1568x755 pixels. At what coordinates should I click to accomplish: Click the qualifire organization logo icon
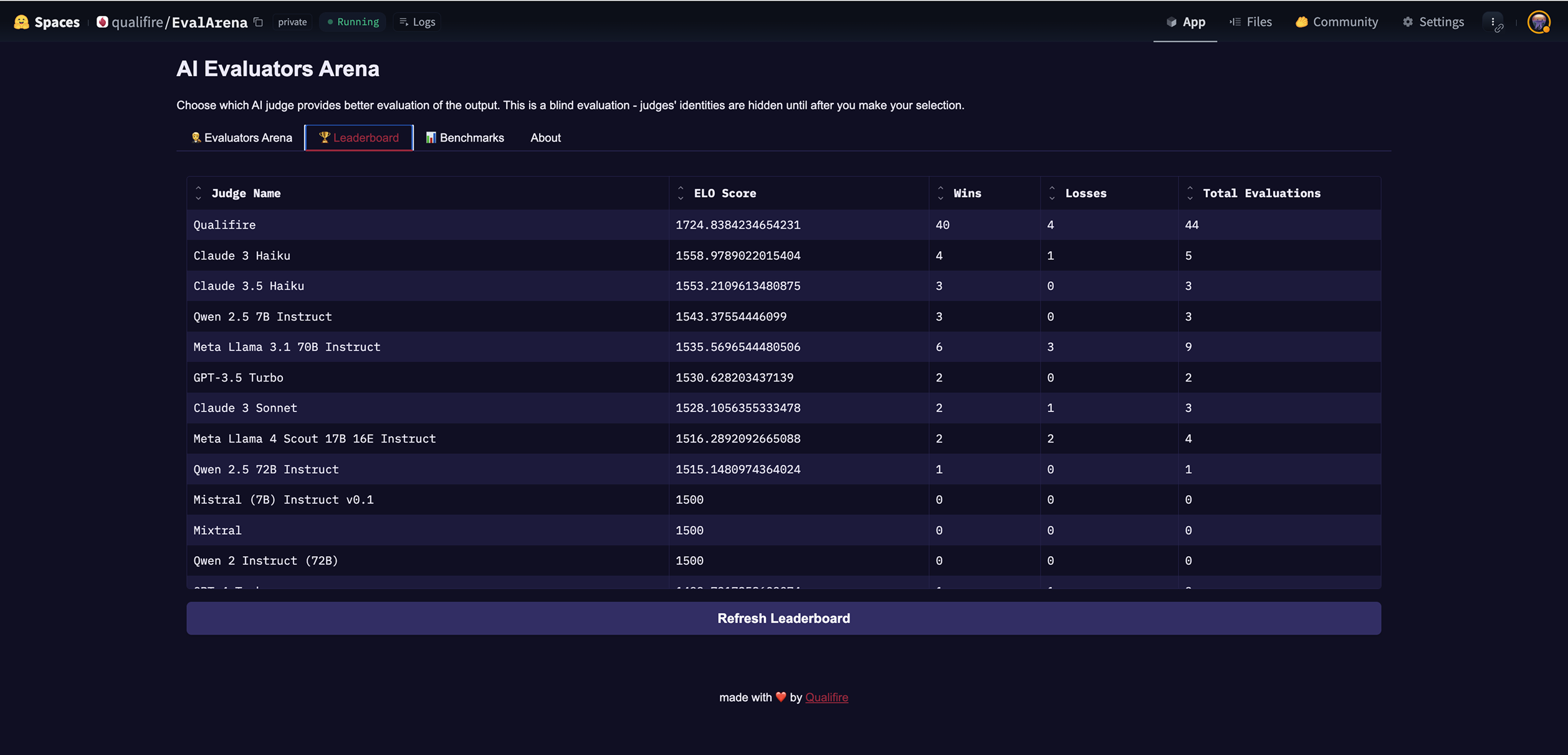pos(102,22)
